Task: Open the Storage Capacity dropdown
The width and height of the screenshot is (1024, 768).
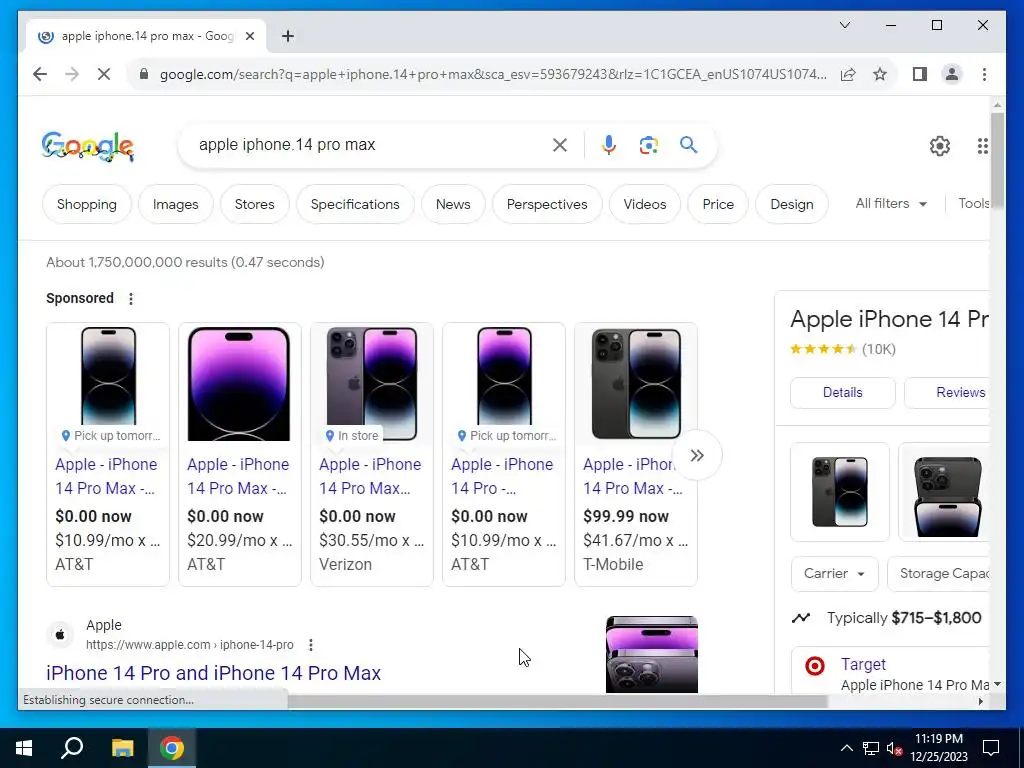Action: tap(938, 573)
